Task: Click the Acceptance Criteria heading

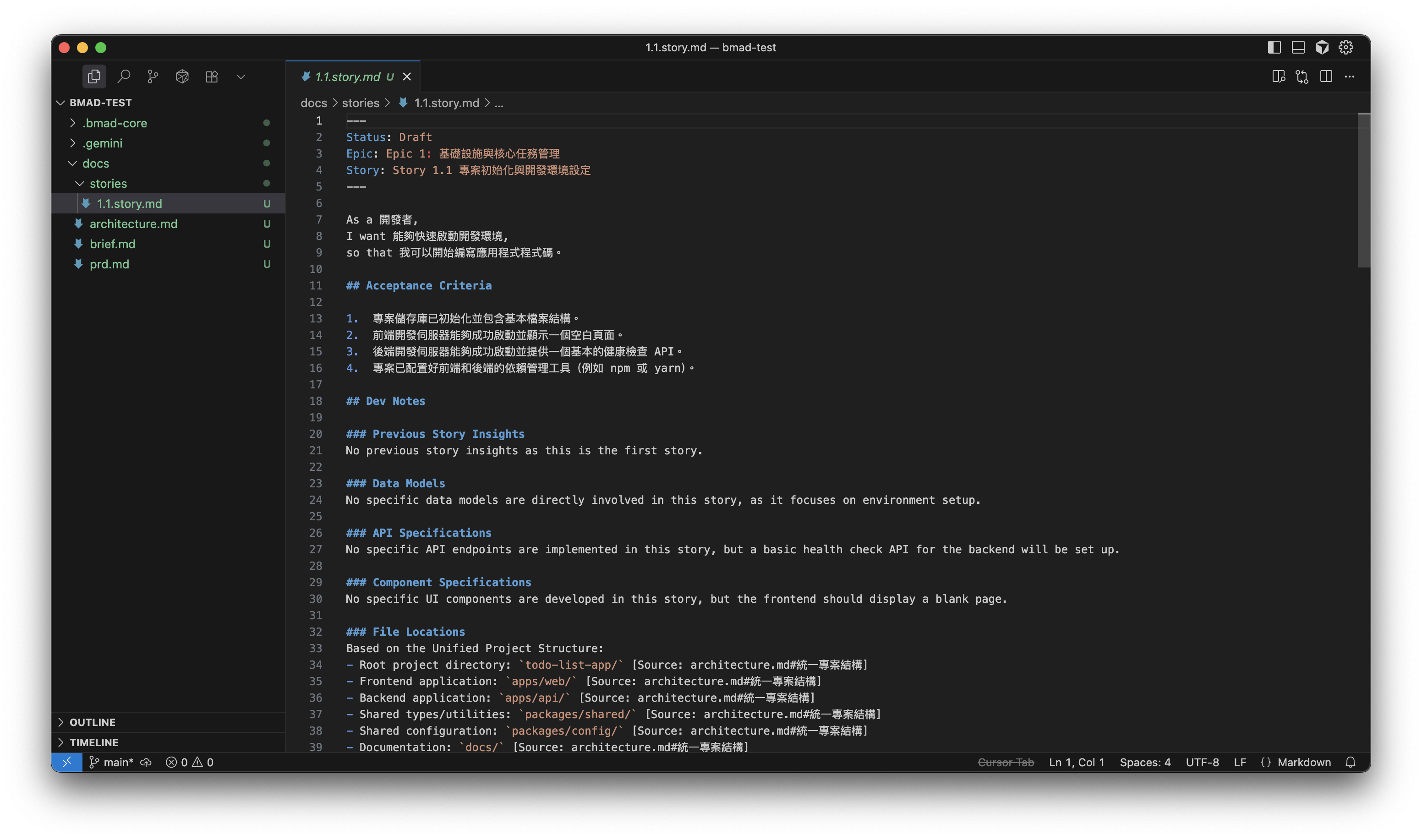Action: (x=419, y=285)
